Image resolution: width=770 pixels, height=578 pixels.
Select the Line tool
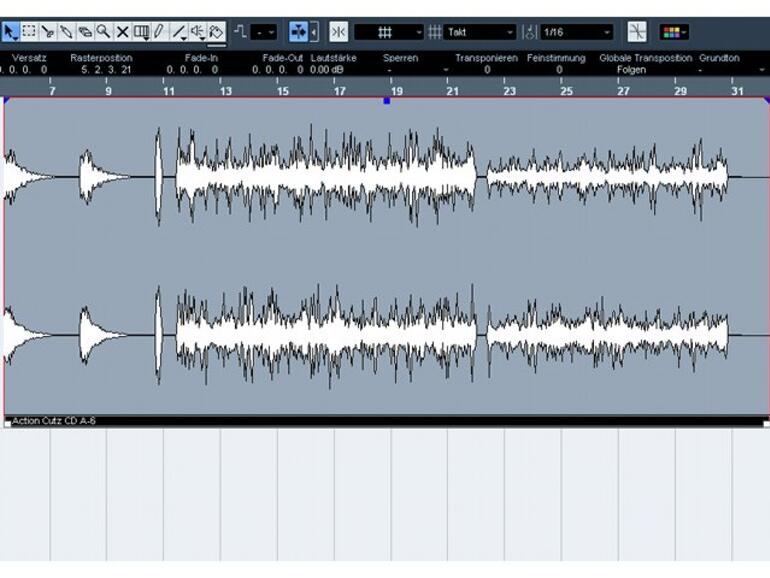click(x=179, y=32)
